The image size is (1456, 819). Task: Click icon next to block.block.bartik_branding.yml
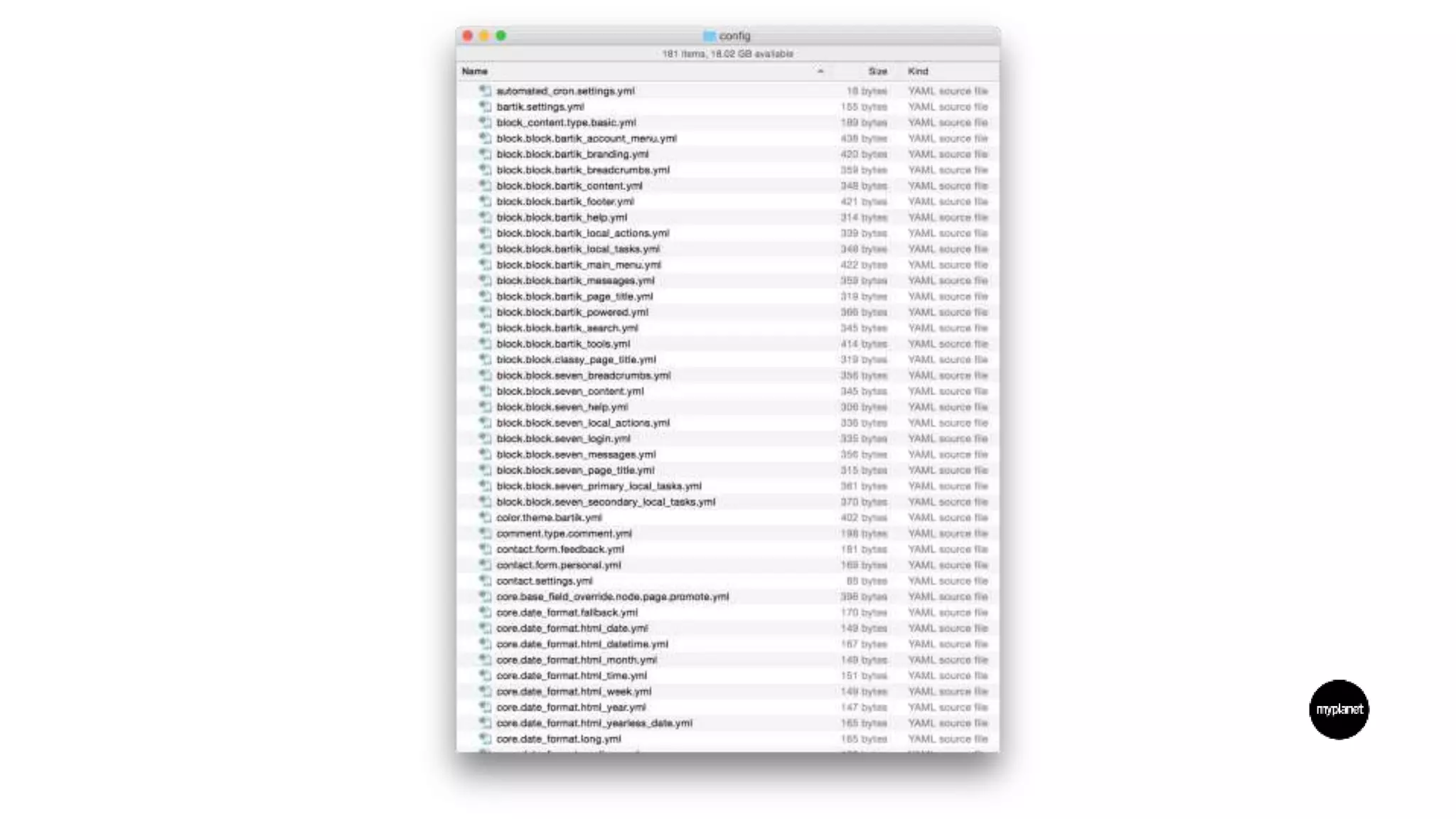(485, 154)
